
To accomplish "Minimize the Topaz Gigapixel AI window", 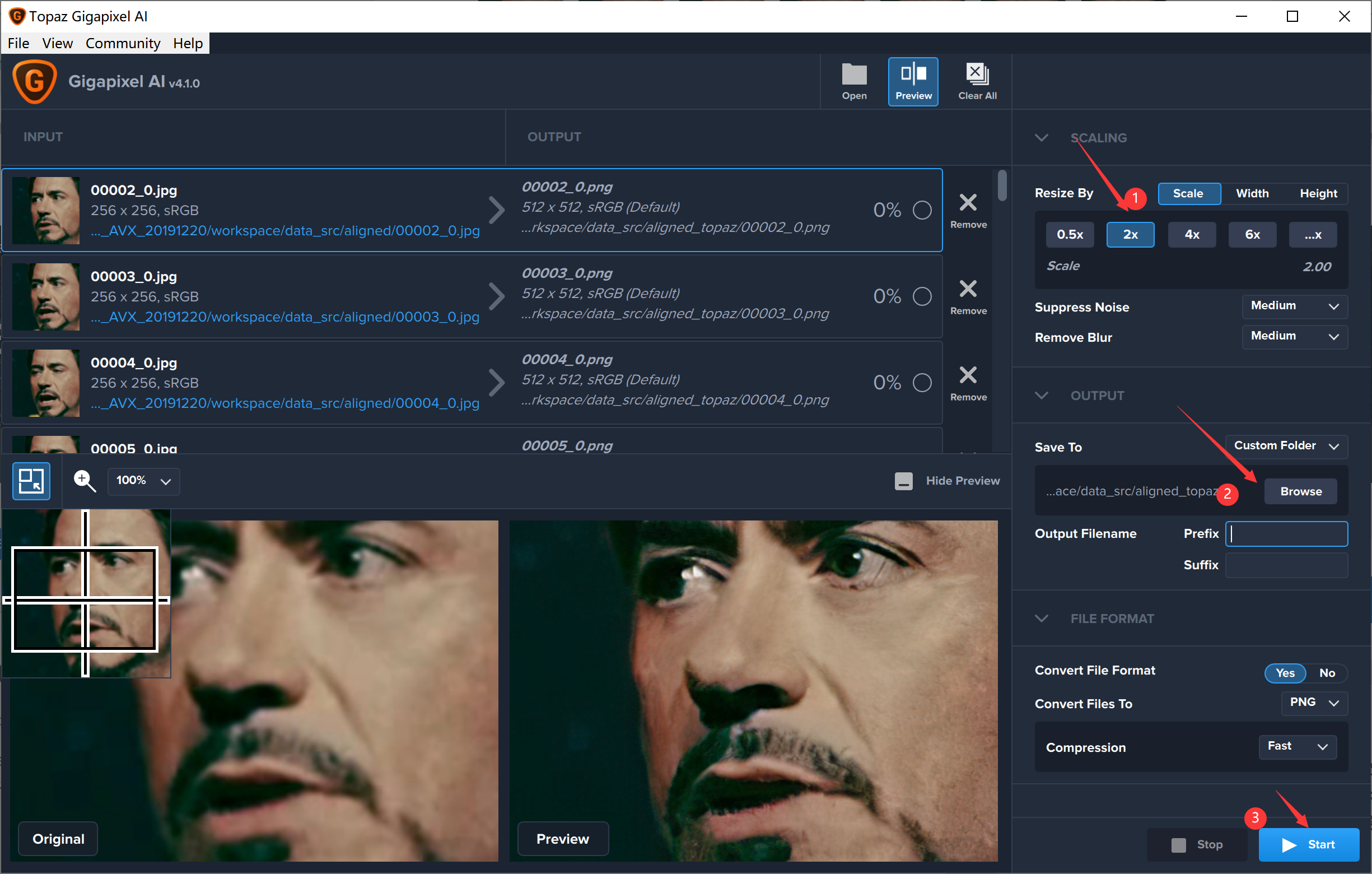I will point(1241,16).
